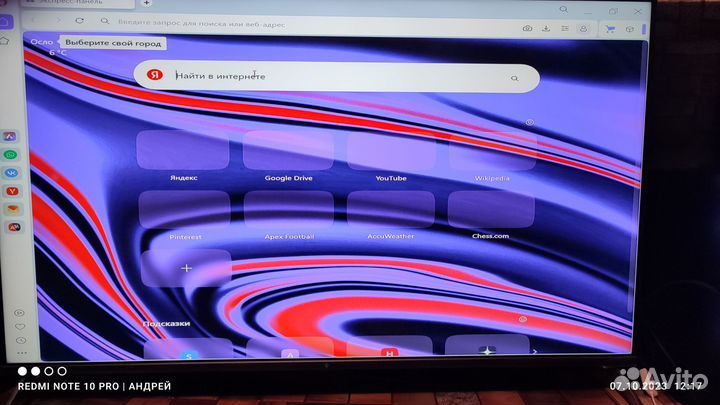This screenshot has width=720, height=405.
Task: Open a new tab with plus button
Action: (x=147, y=3)
